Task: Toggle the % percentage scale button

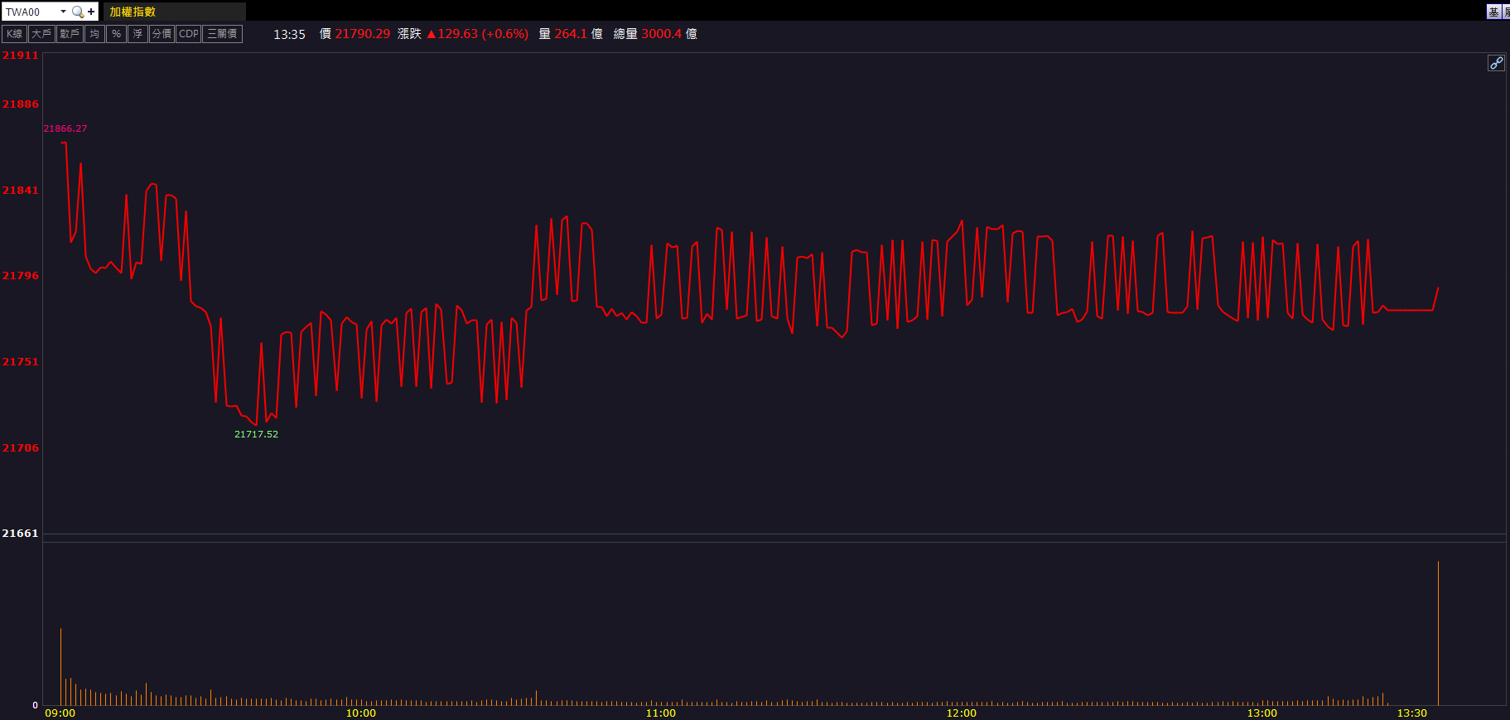Action: (116, 34)
